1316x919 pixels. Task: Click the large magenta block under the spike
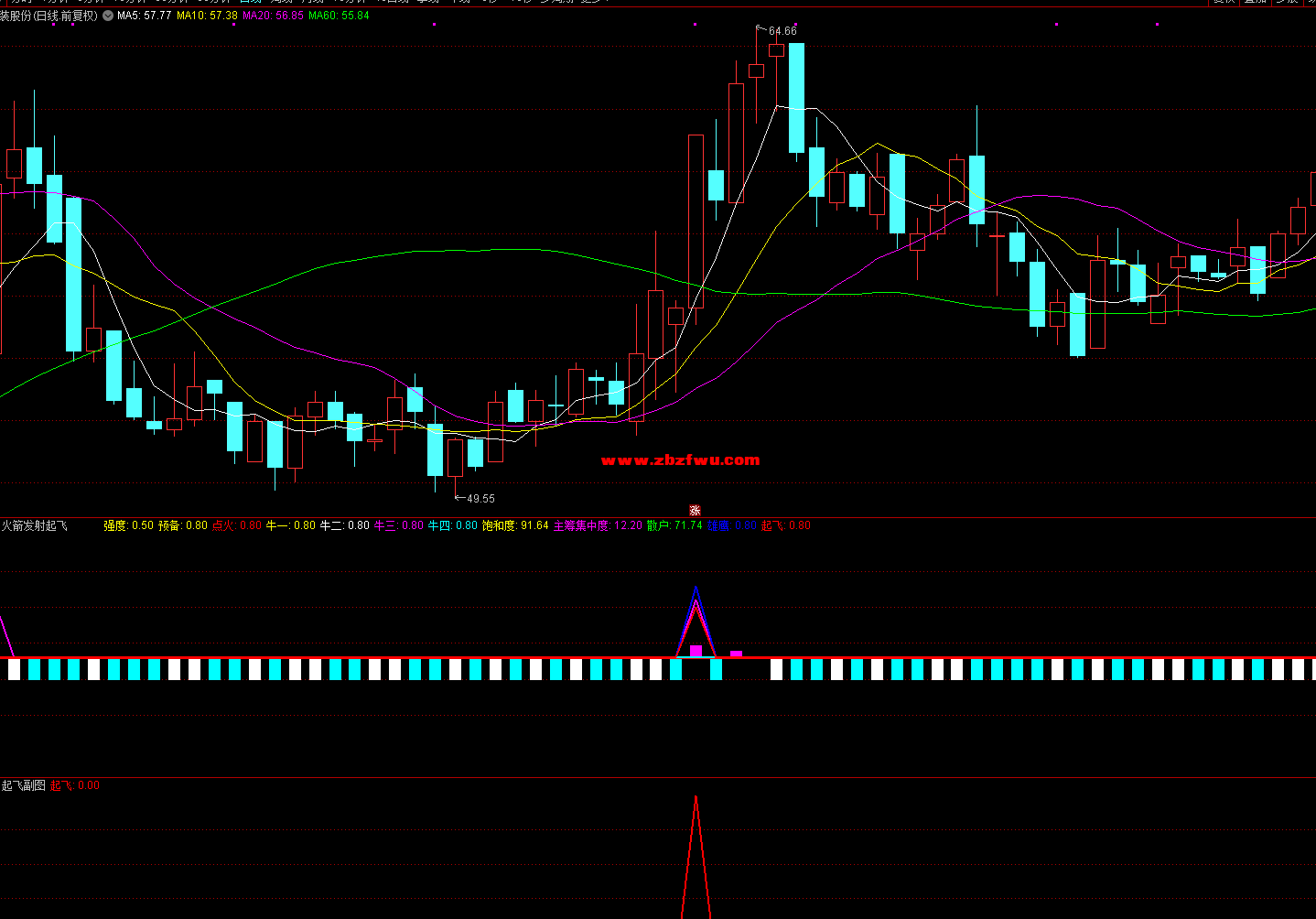coord(696,651)
